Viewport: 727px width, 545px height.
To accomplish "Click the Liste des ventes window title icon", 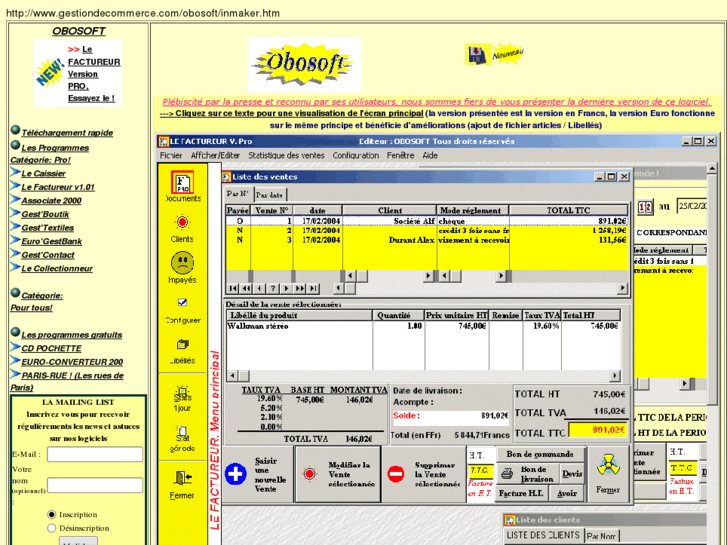I will (x=226, y=177).
